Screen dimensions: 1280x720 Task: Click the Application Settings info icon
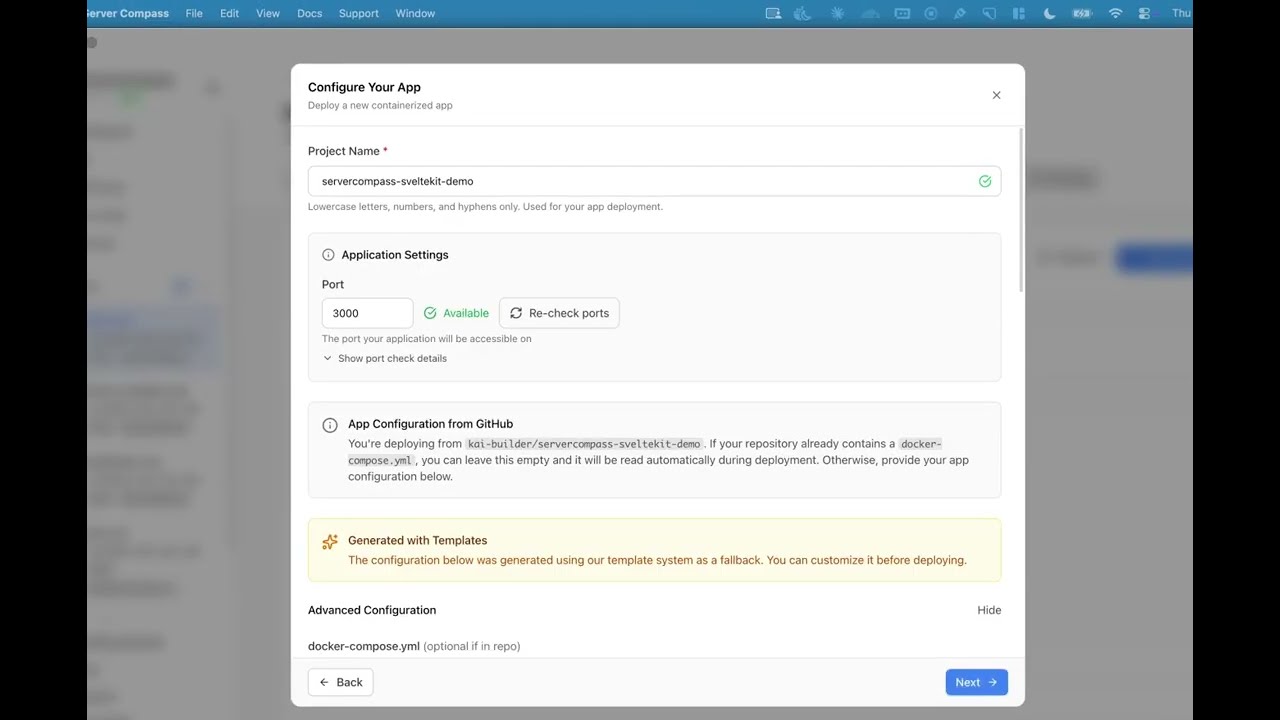pyautogui.click(x=328, y=255)
